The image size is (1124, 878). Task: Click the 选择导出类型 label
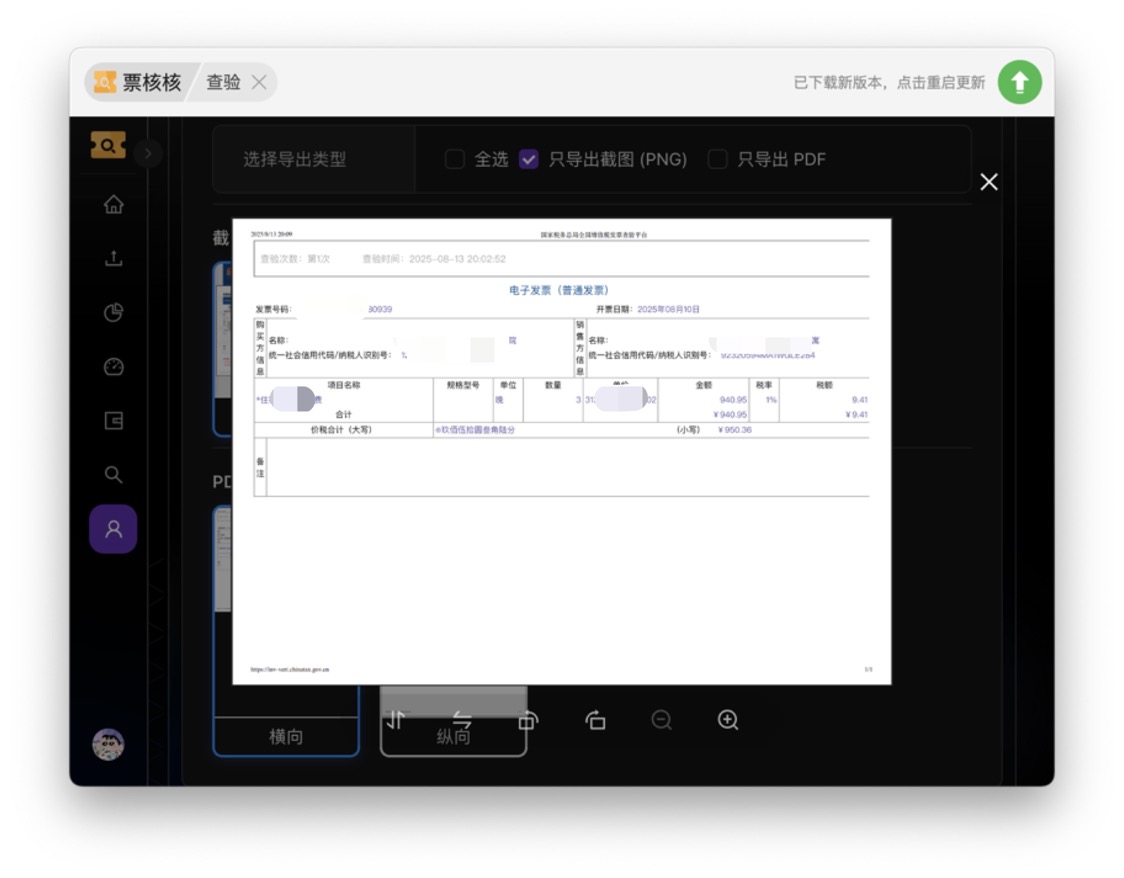coord(295,159)
